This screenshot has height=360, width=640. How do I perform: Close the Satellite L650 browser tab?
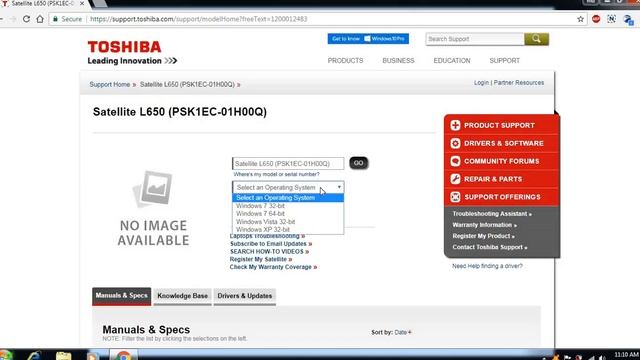point(82,3)
